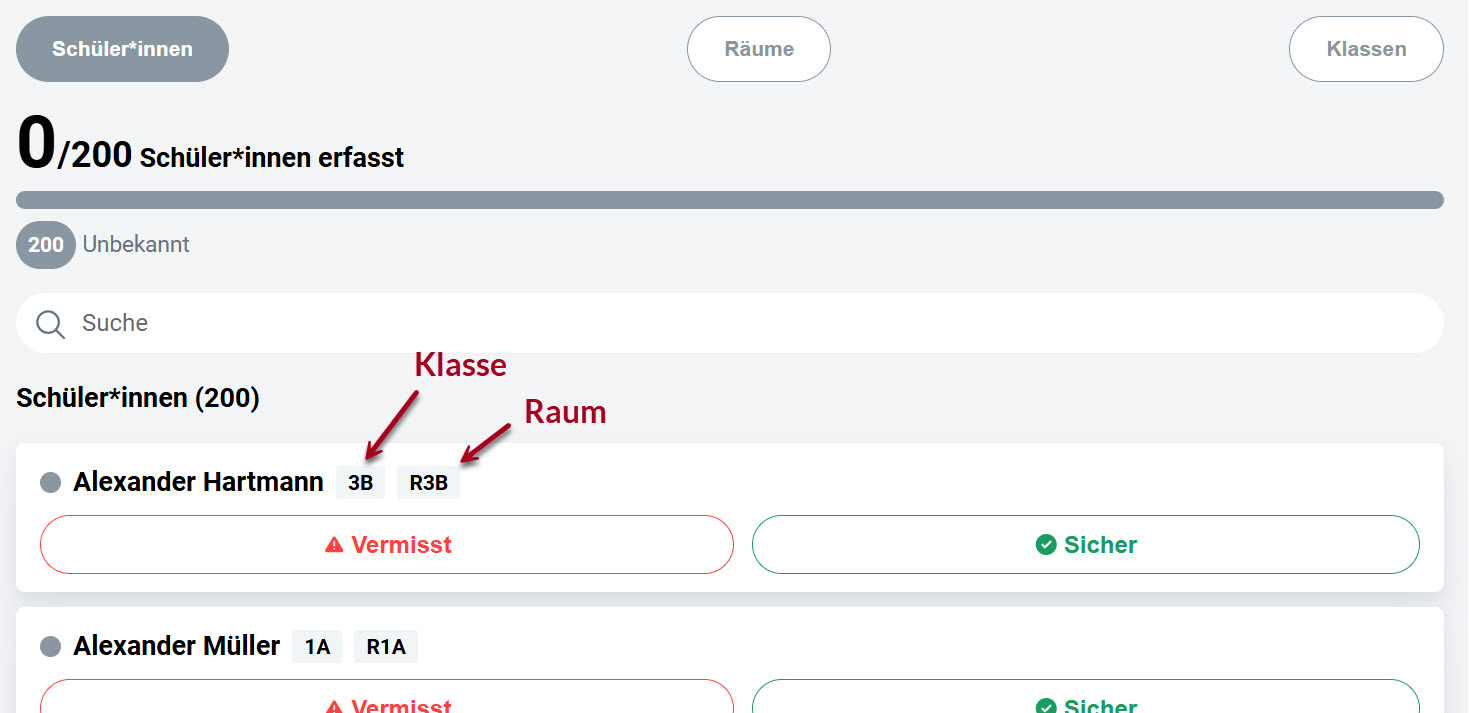Switch to the Räume tab

click(758, 48)
